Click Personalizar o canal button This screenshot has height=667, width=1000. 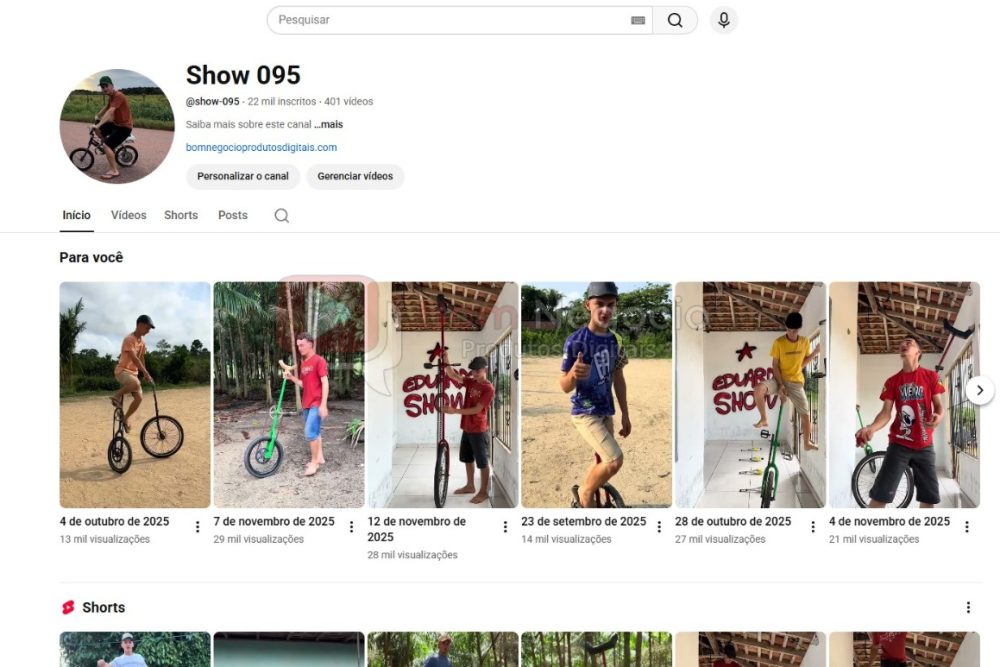pyautogui.click(x=243, y=176)
